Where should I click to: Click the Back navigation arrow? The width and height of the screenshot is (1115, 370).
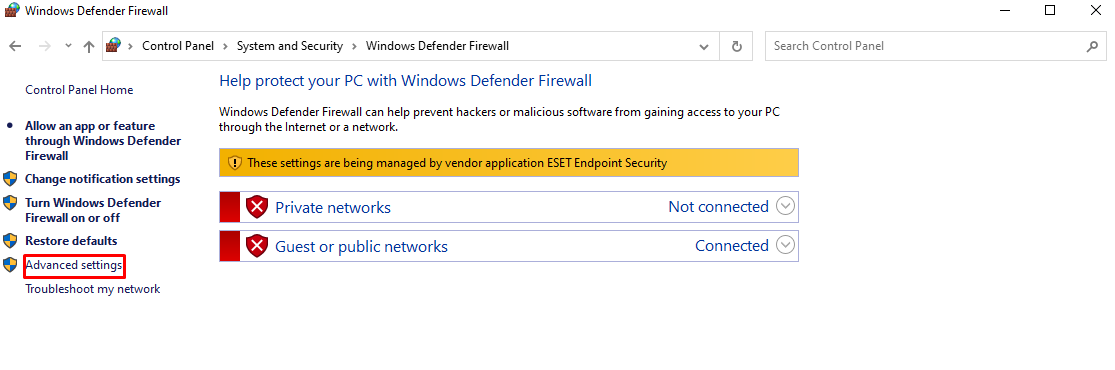click(16, 46)
